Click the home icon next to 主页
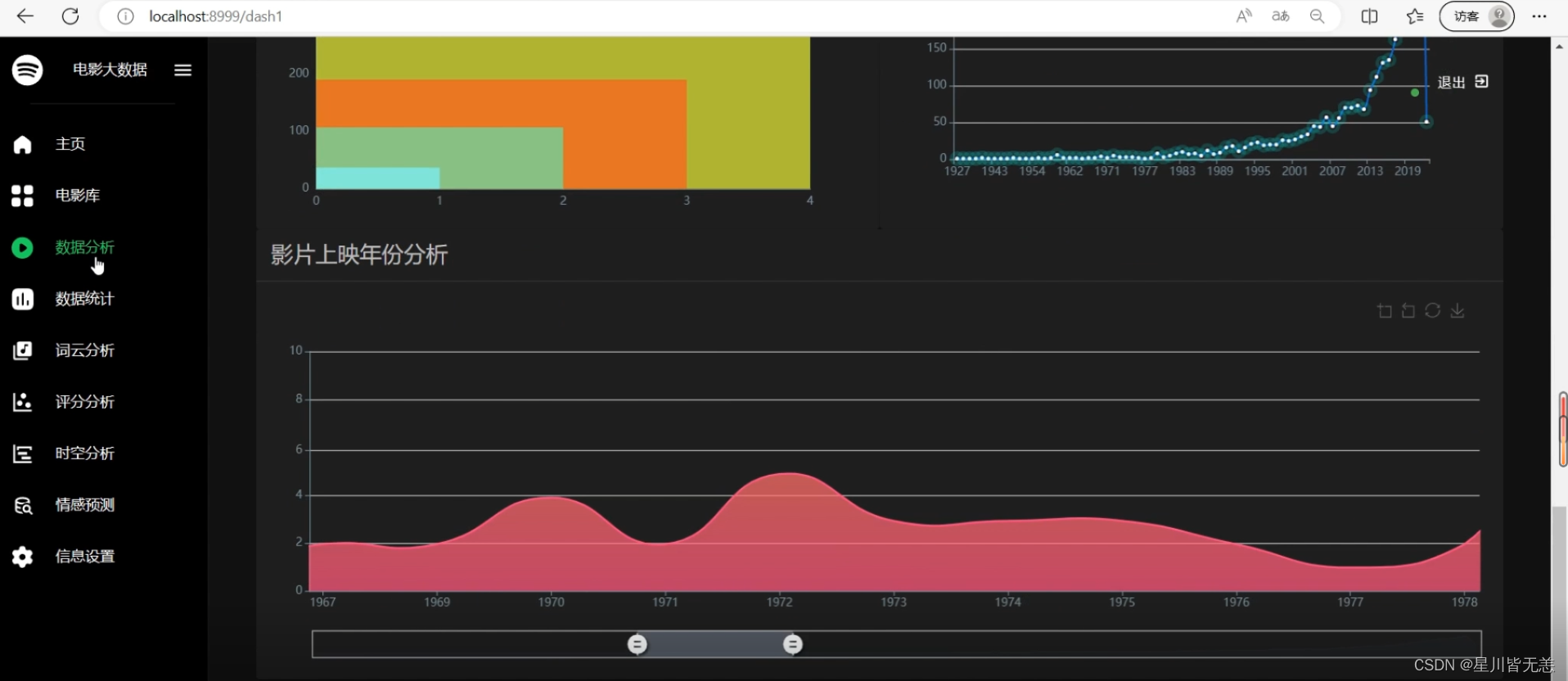 (x=22, y=145)
